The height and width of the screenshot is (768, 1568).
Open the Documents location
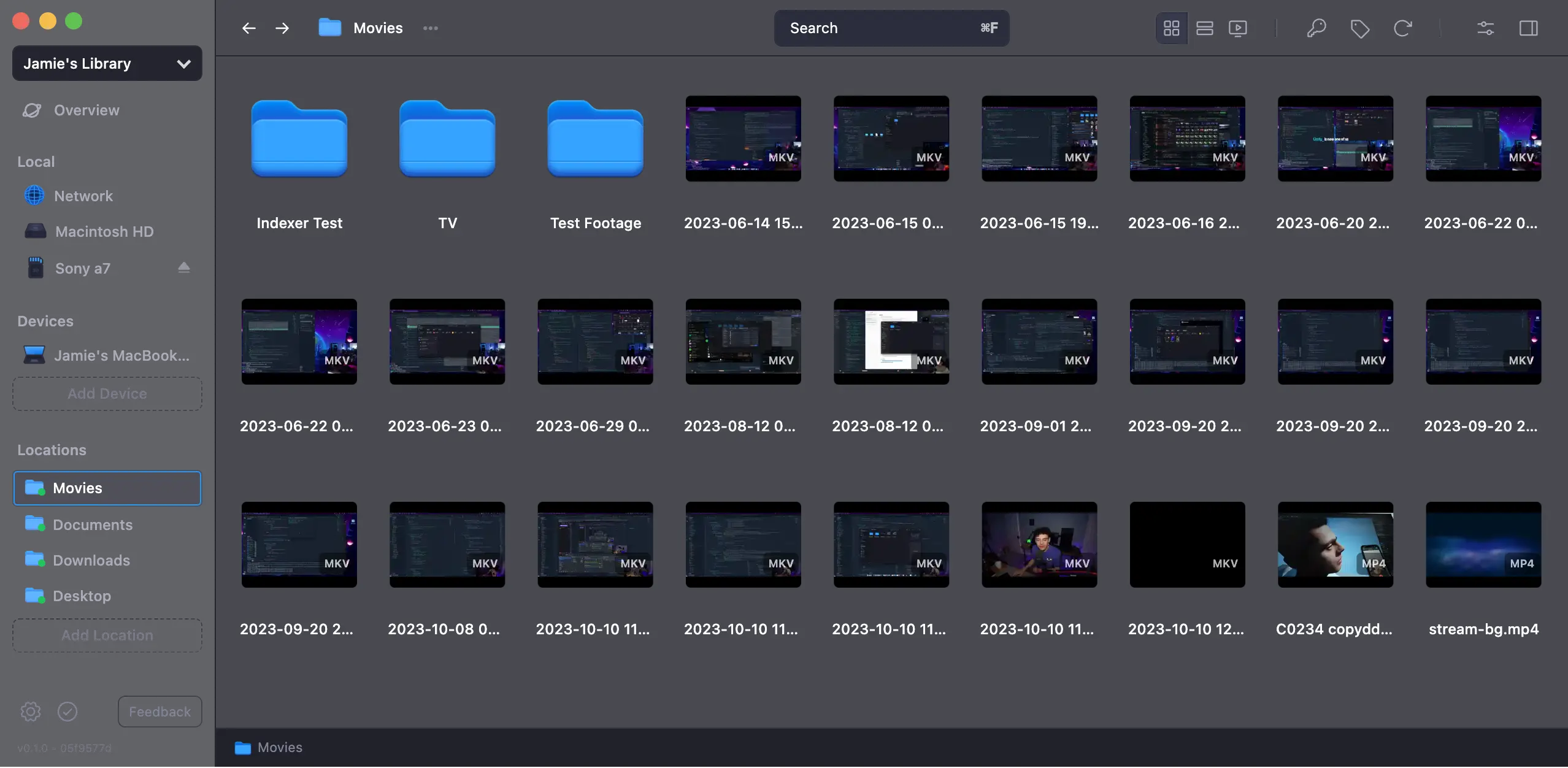92,524
